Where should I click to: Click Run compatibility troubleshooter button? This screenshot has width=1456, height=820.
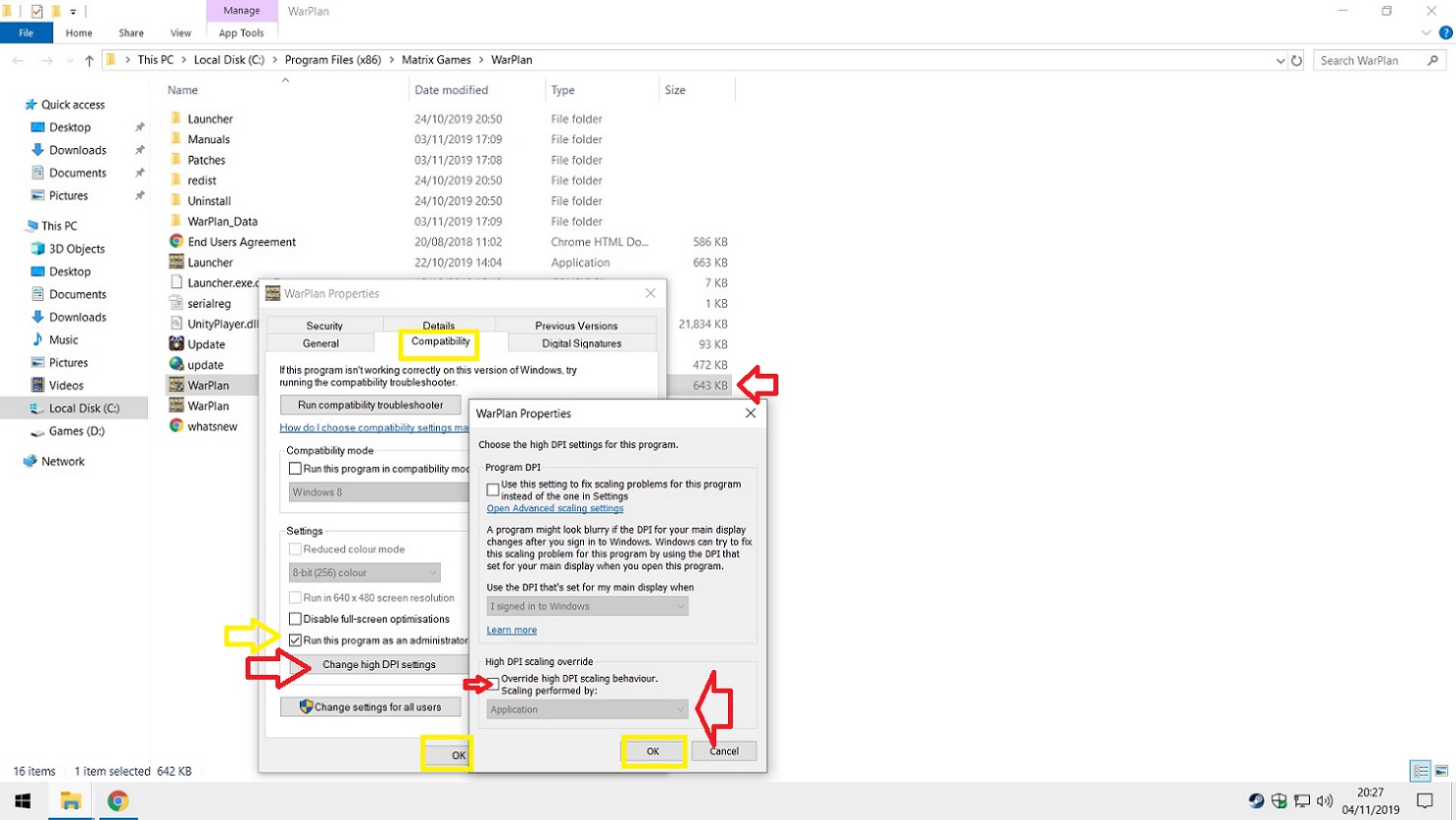tap(370, 405)
